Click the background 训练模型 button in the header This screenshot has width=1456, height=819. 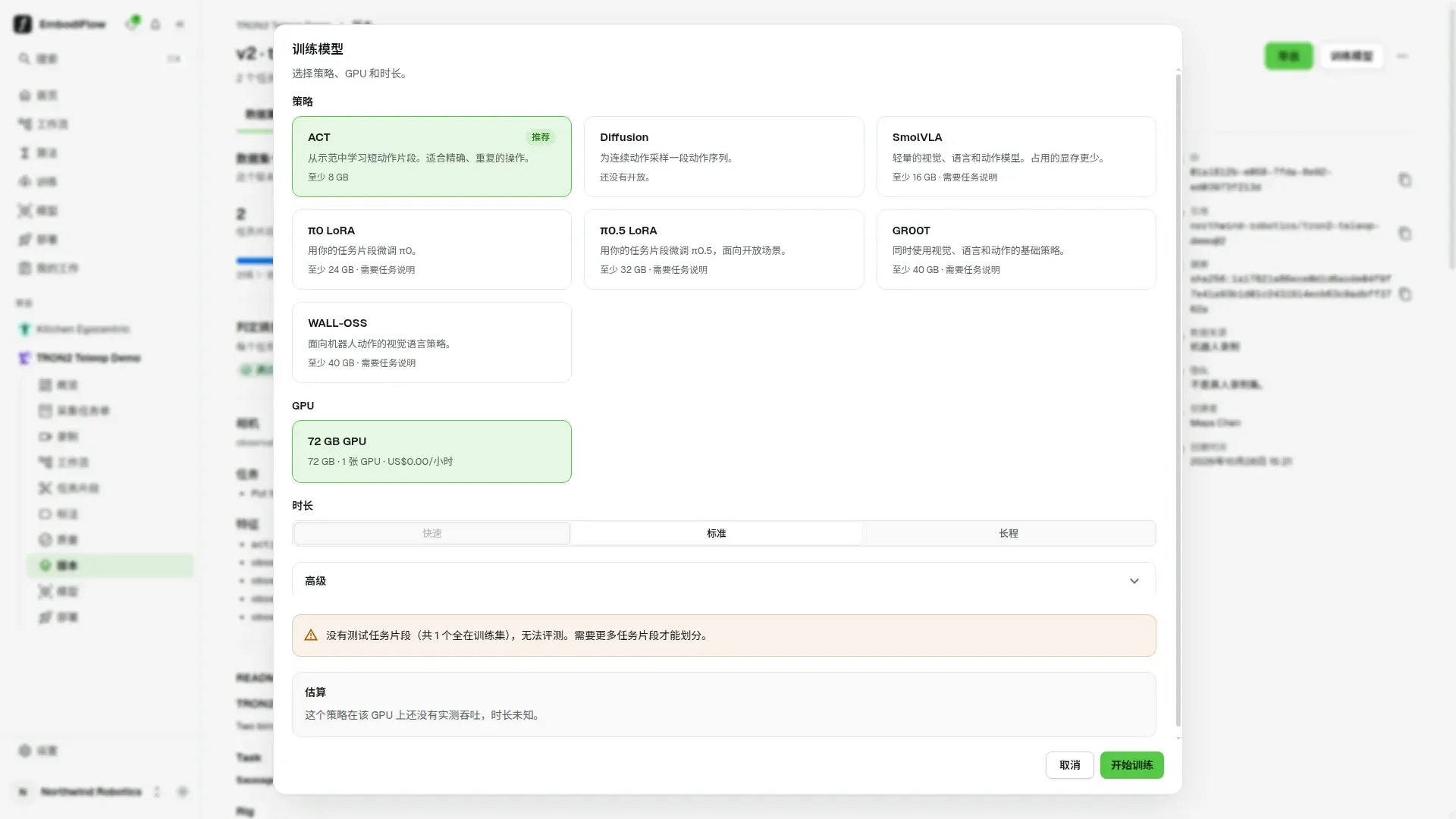pos(1351,56)
